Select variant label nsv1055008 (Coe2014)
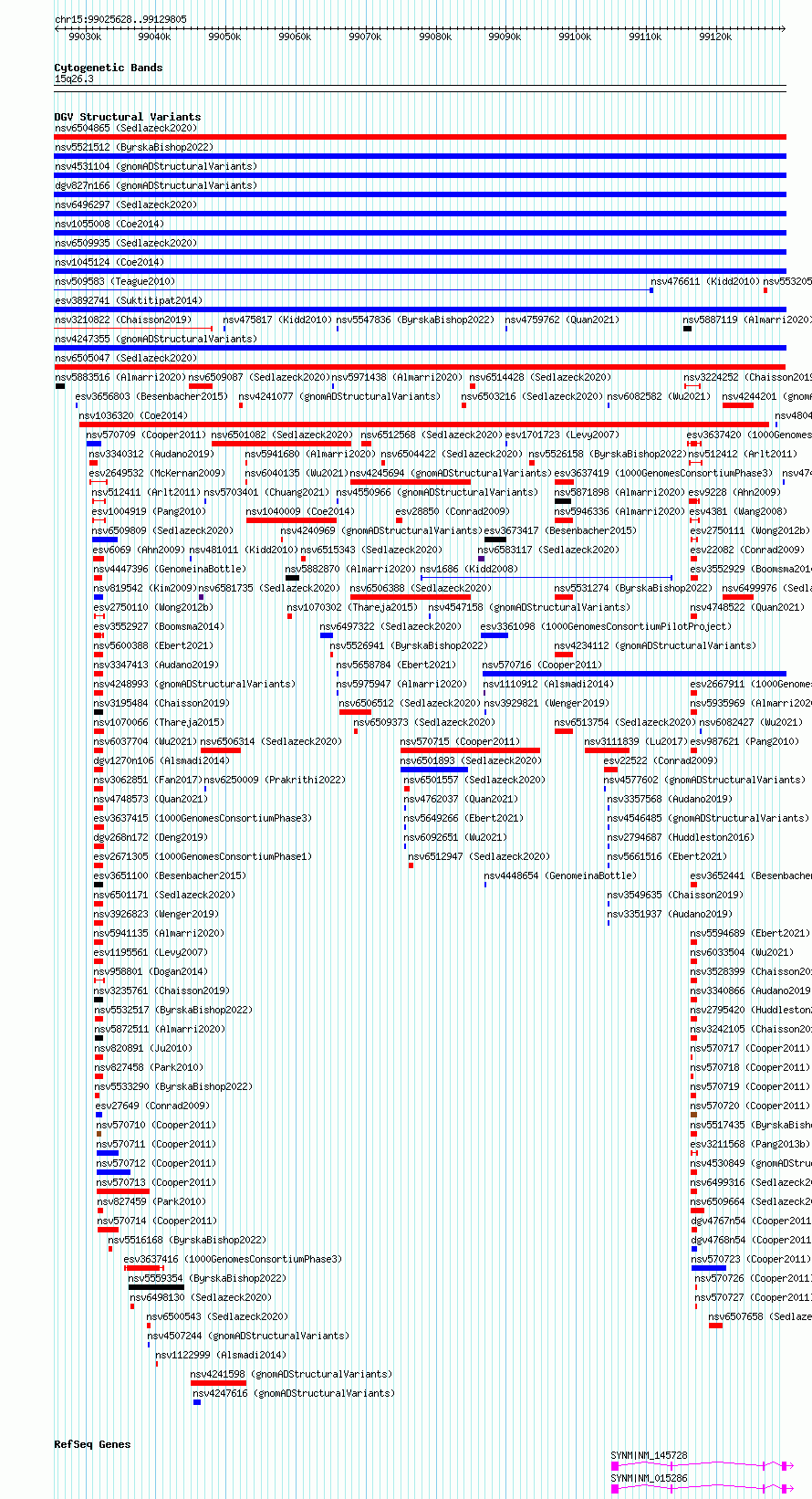The height and width of the screenshot is (1499, 812). [109, 224]
